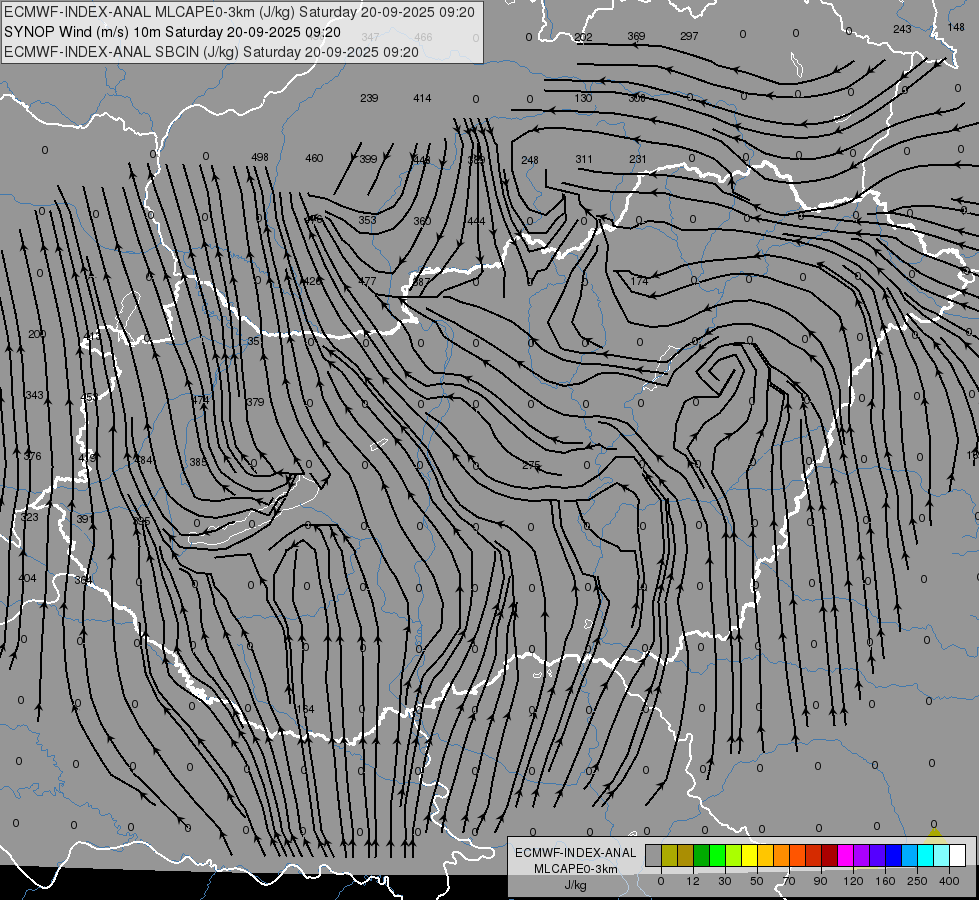Click the map value 414
979x900 pixels.
(x=422, y=98)
